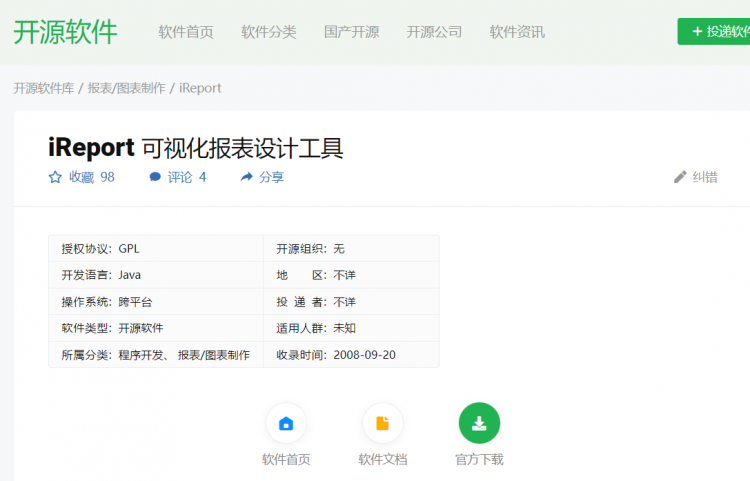Click the 官方下载 label
Viewport: 750px width, 481px height.
479,459
